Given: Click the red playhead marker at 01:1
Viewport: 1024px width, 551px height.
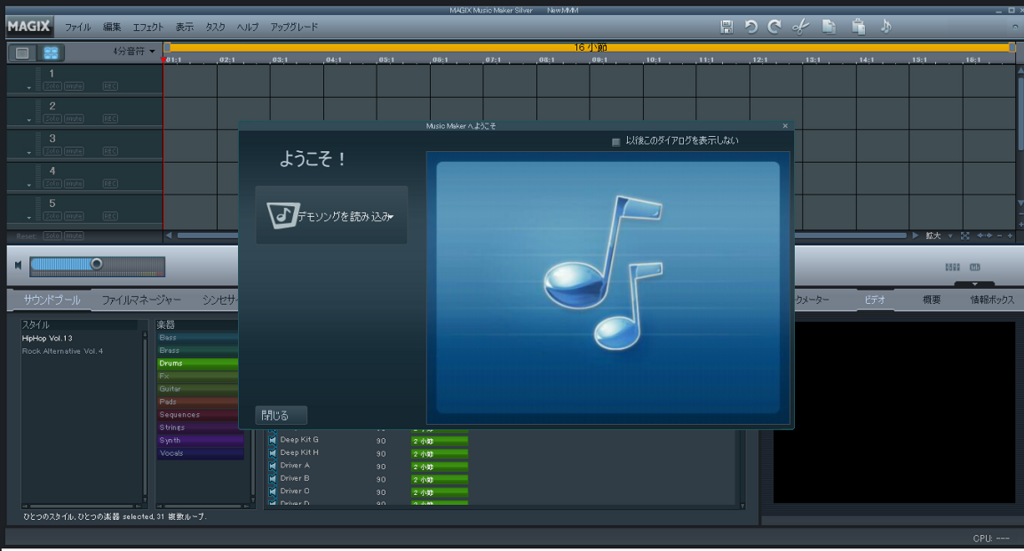Looking at the screenshot, I should coord(163,60).
